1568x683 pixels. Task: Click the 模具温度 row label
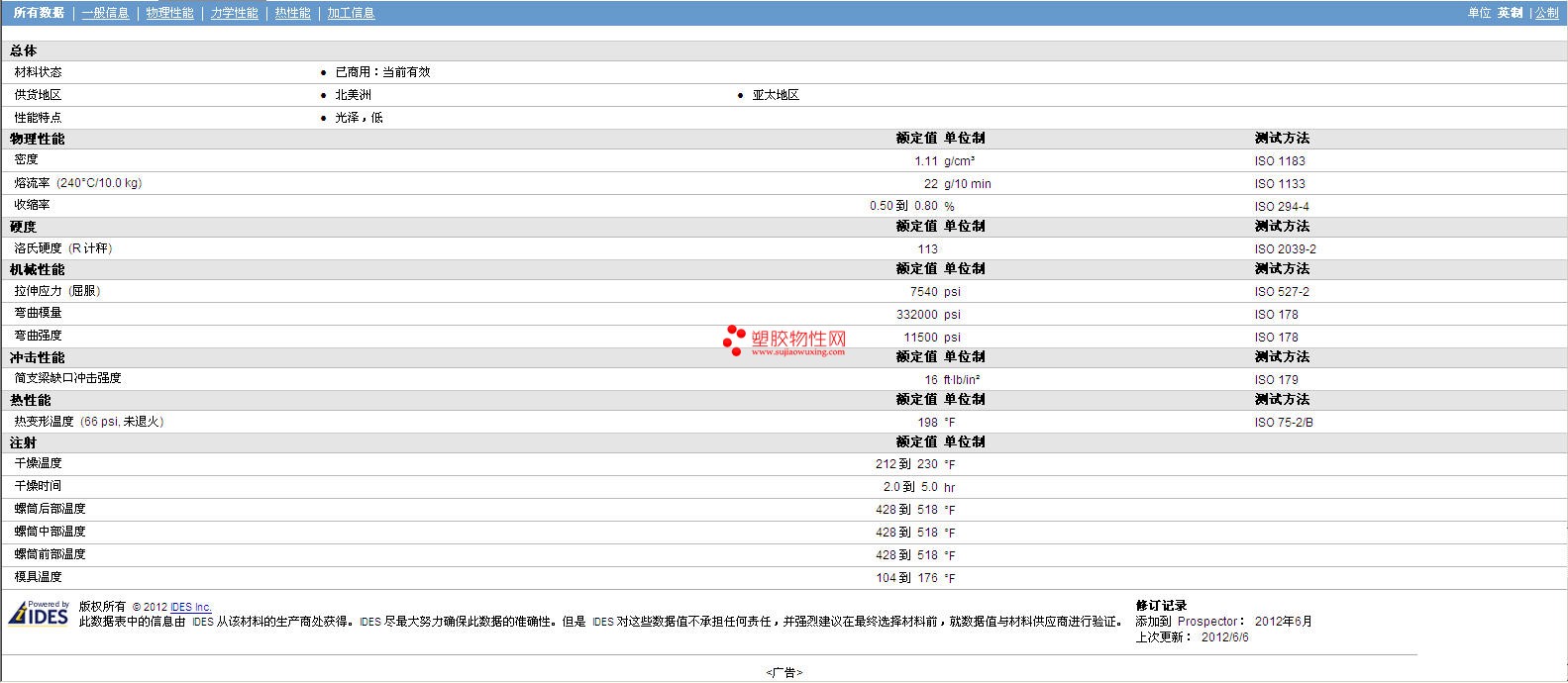(x=39, y=577)
